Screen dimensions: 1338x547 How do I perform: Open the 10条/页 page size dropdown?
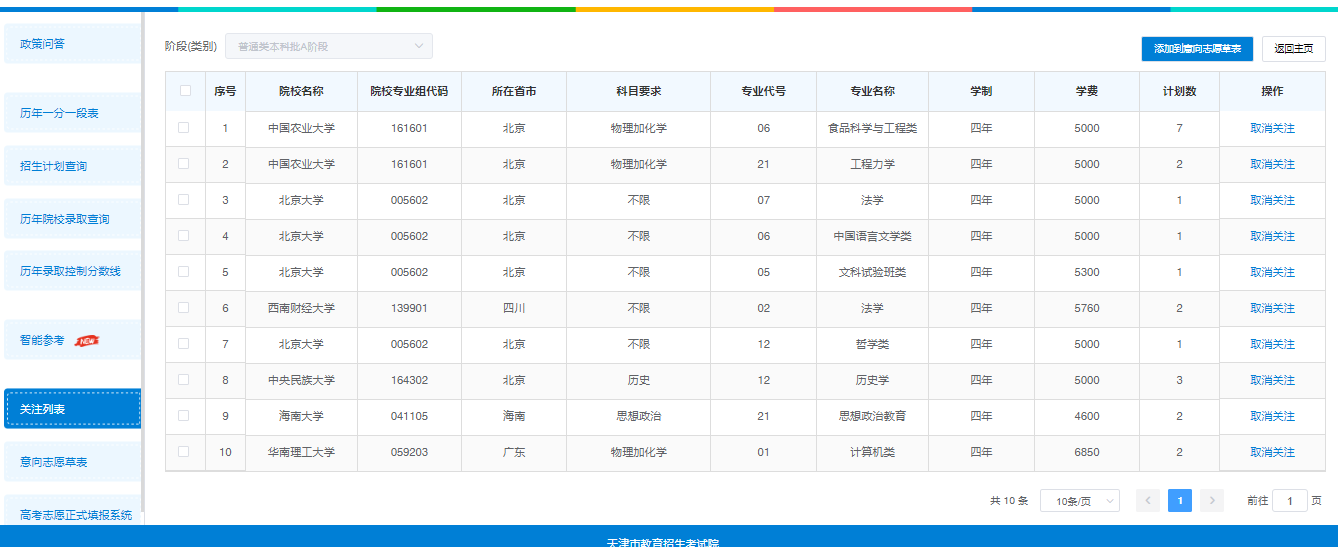point(1080,501)
